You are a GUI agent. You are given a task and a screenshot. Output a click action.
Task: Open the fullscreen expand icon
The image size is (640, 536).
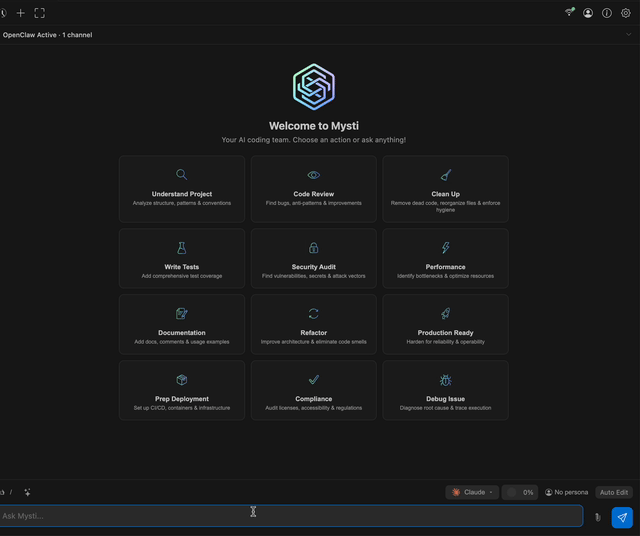40,13
